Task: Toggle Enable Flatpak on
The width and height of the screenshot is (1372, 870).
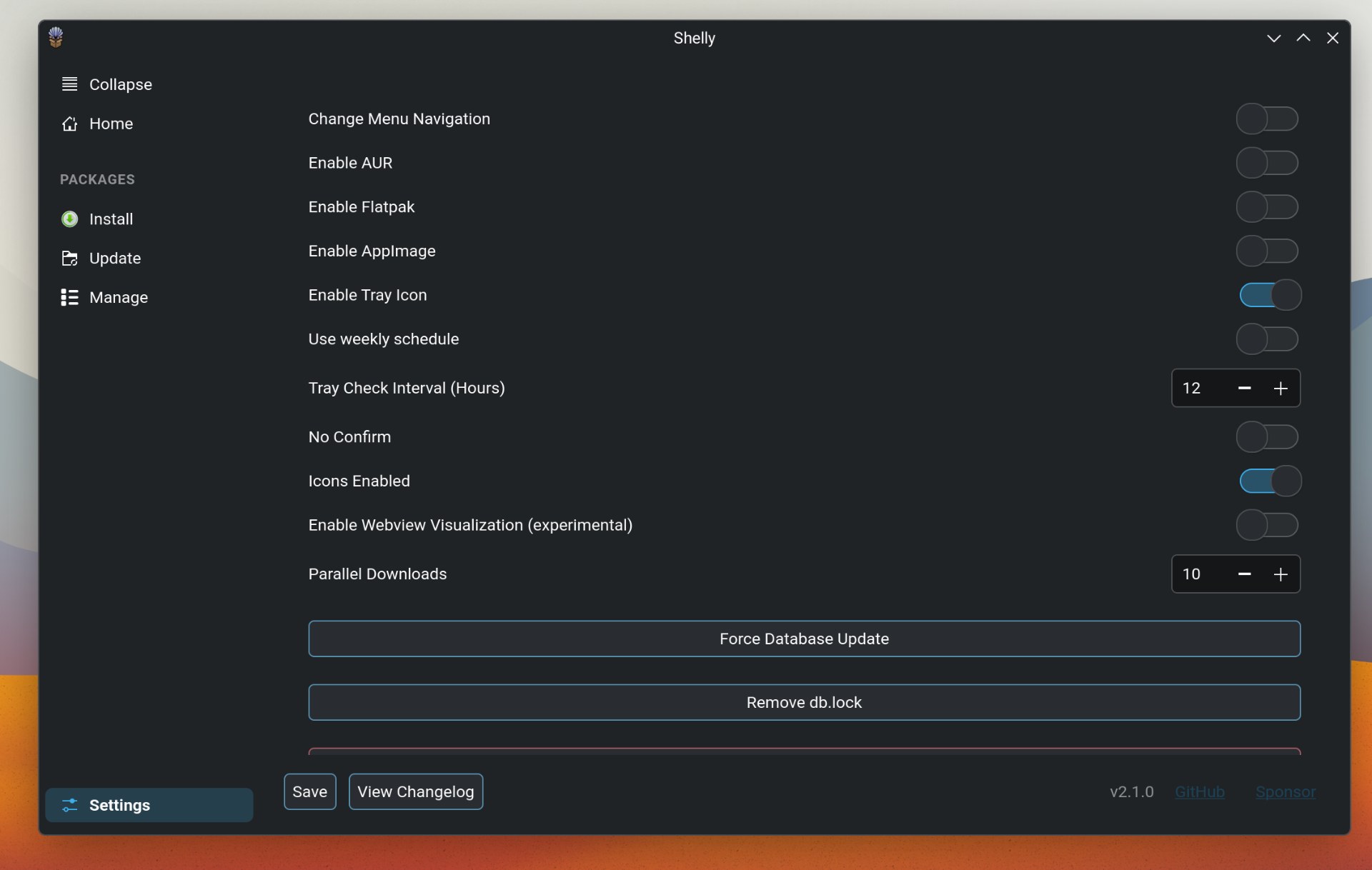Action: (1267, 207)
